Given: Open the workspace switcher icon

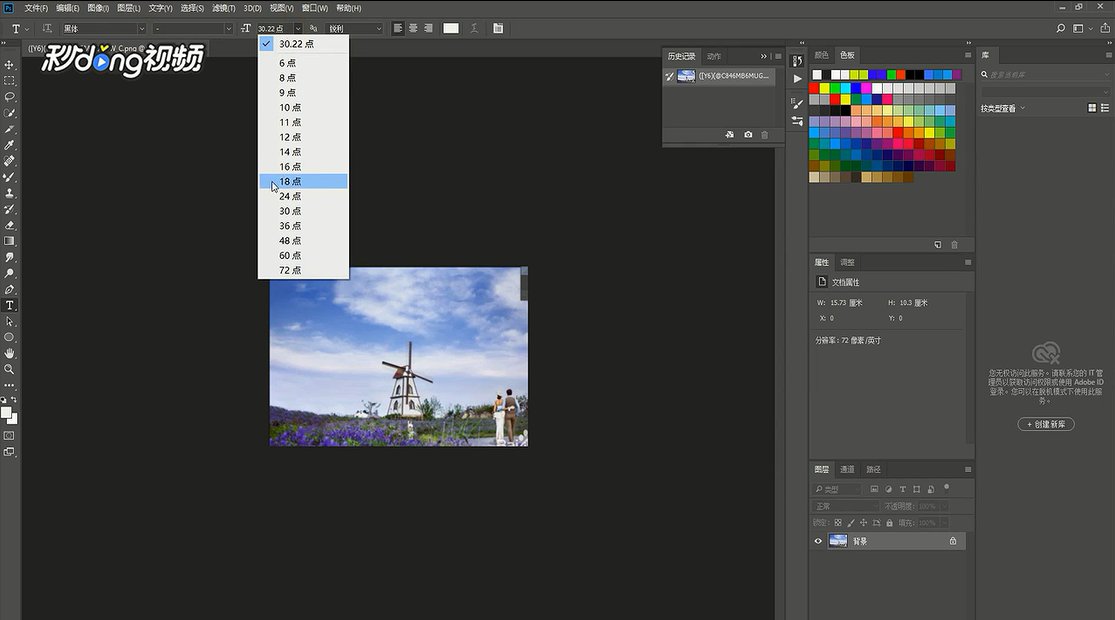Looking at the screenshot, I should pyautogui.click(x=1082, y=28).
